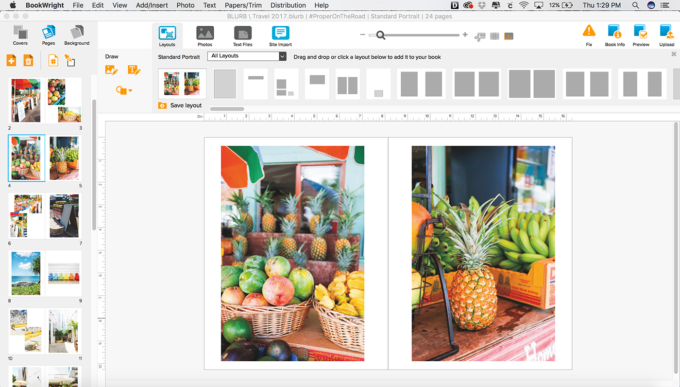The image size is (680, 387).
Task: Open the Help menu
Action: click(321, 5)
